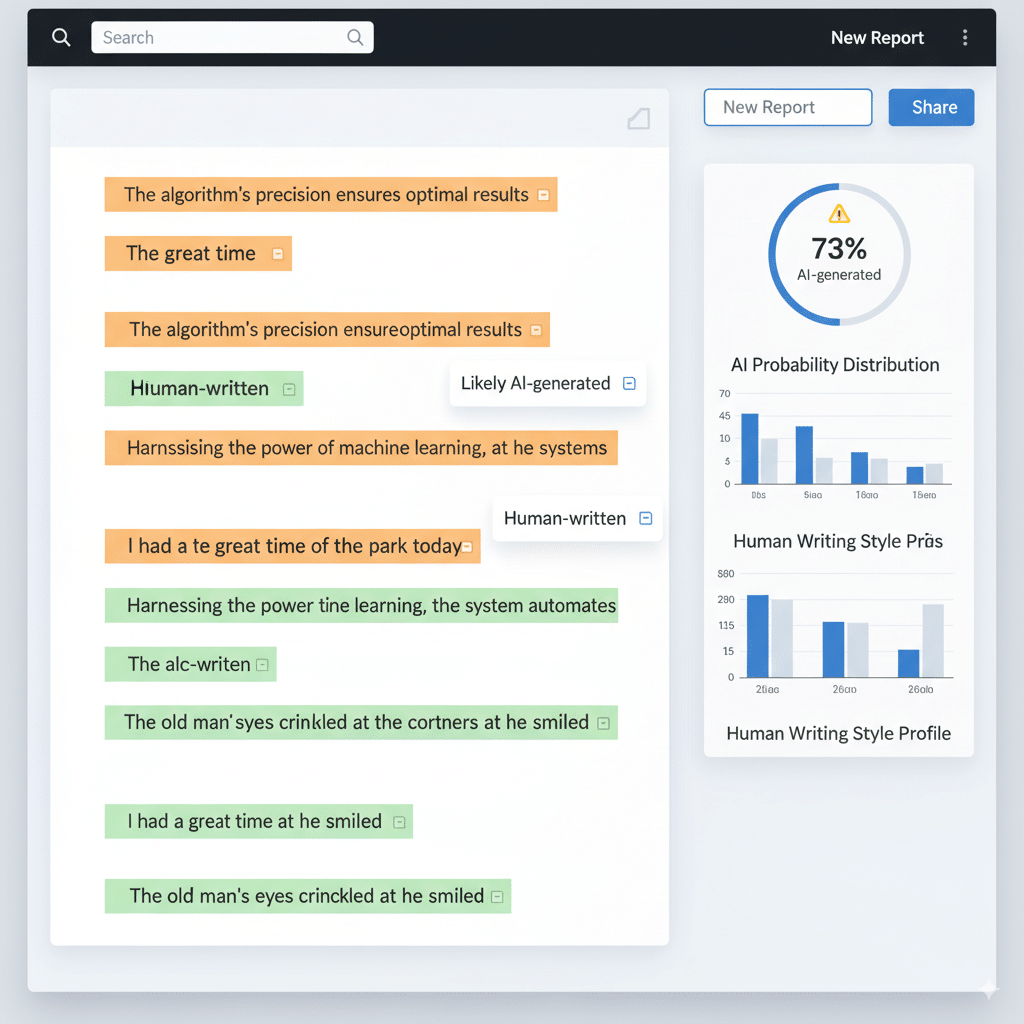Click the magnifier icon in the search bar
Image resolution: width=1024 pixels, height=1024 pixels.
[x=61, y=37]
